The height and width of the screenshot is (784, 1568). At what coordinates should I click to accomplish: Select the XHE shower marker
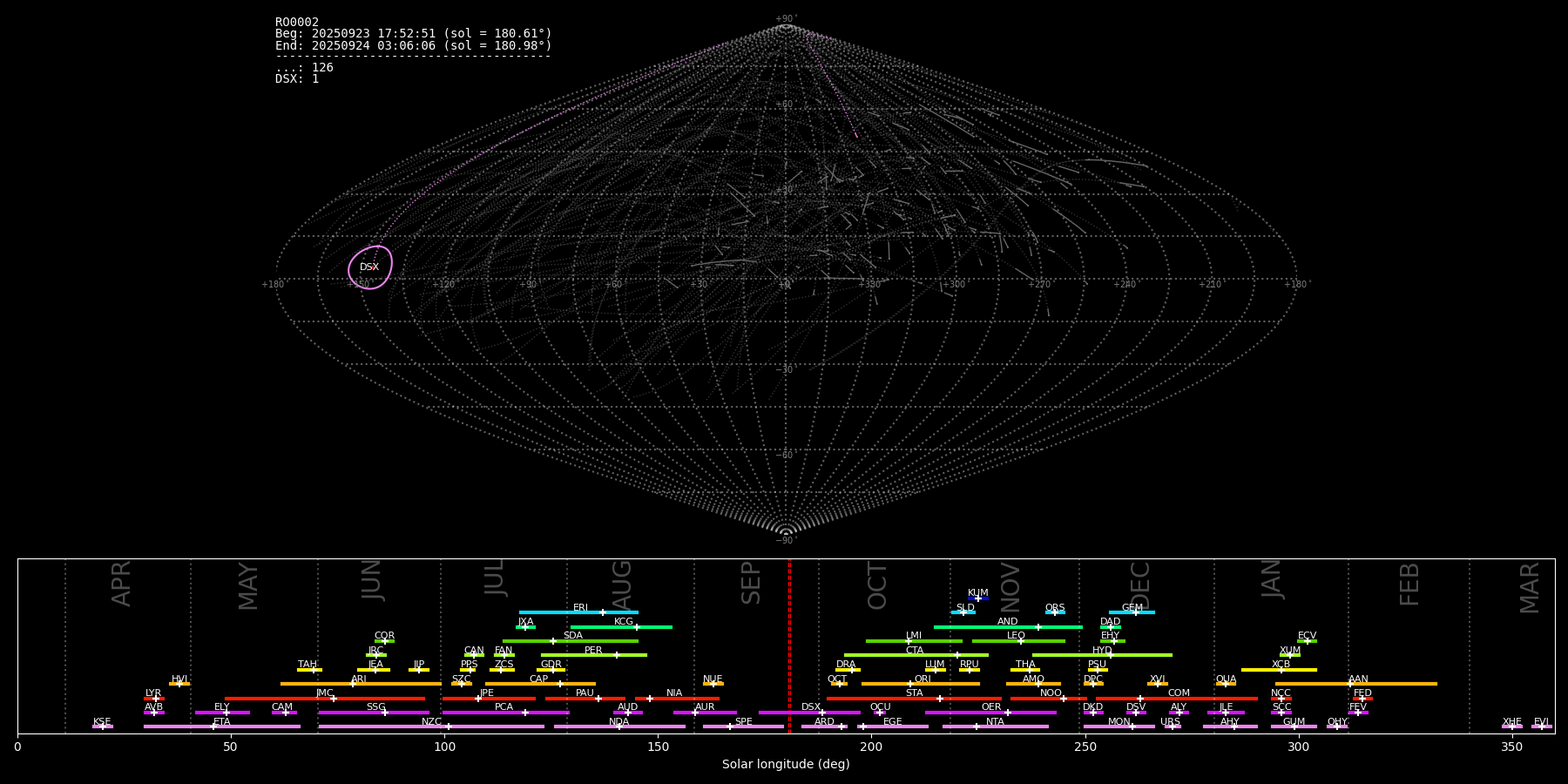point(1512,727)
